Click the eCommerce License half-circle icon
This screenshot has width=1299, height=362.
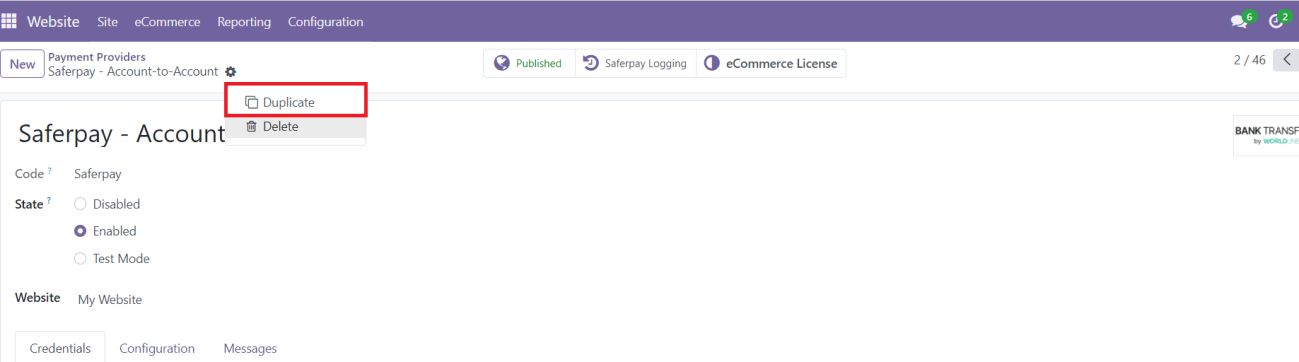[x=712, y=63]
